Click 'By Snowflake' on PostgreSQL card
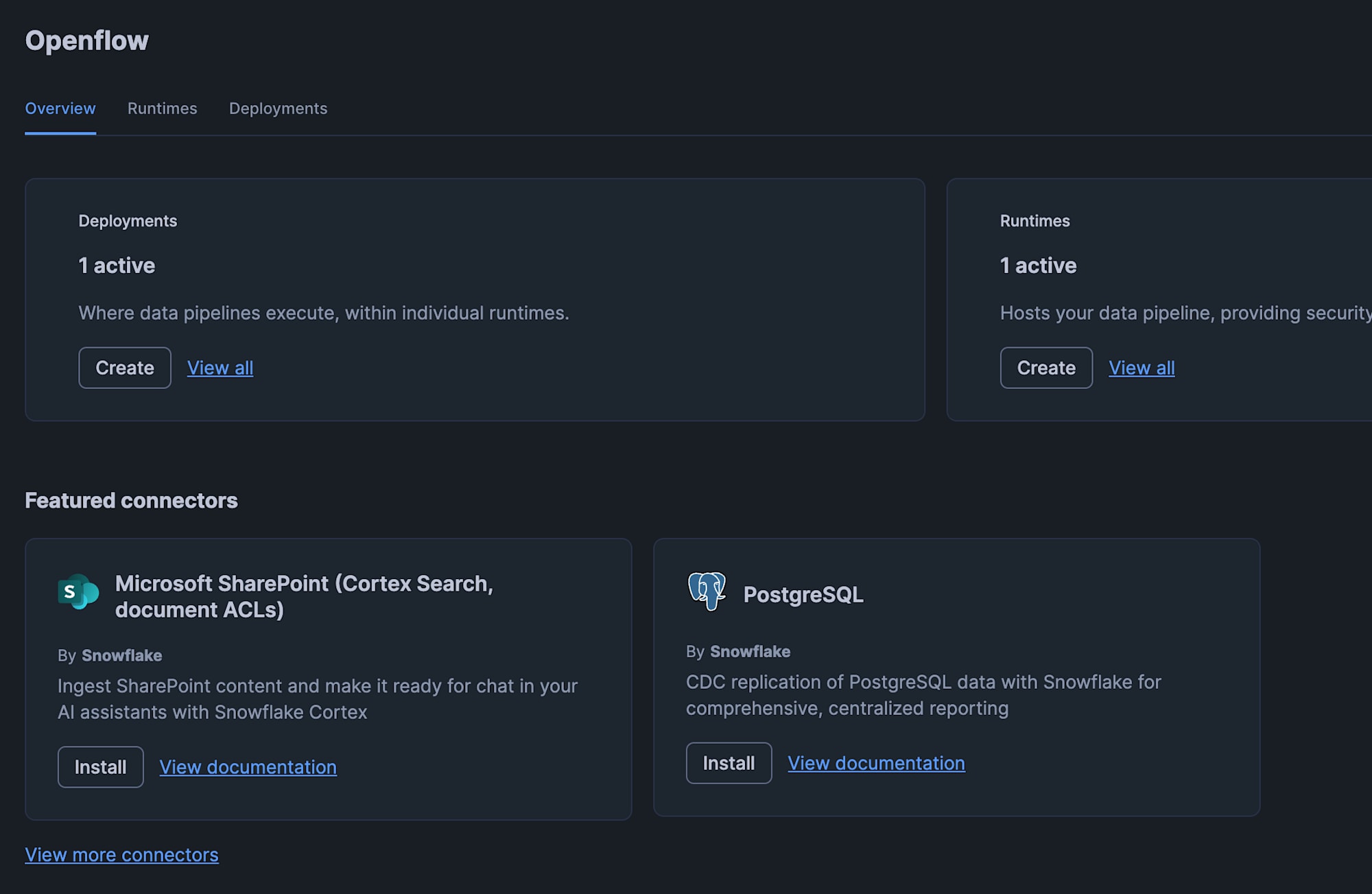Screen dimensions: 1372x894 738,651
